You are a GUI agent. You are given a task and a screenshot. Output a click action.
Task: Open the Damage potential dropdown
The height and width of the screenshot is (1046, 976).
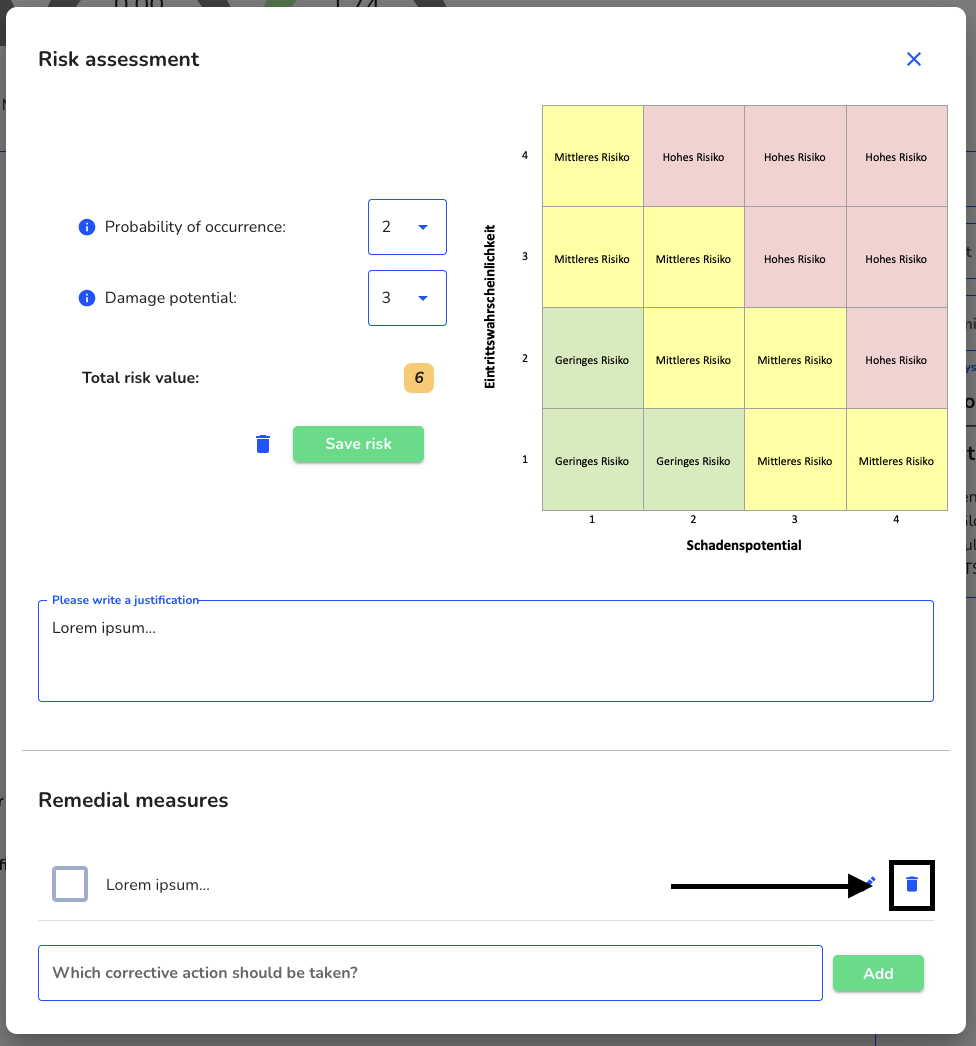point(407,298)
